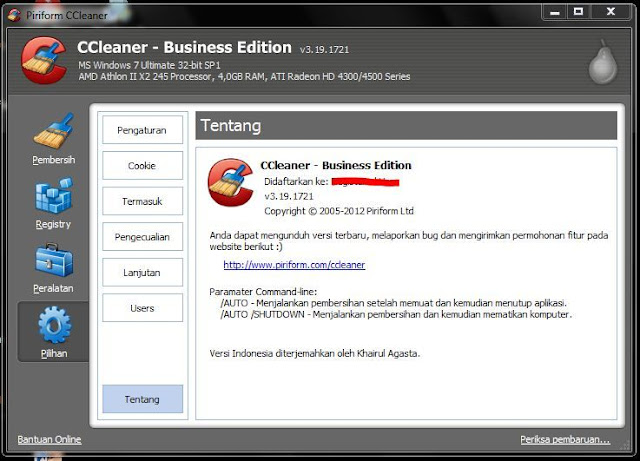Click the 'MS Windows 7 Ultimate 32-bit SP1' text
640x461 pixels.
click(149, 65)
